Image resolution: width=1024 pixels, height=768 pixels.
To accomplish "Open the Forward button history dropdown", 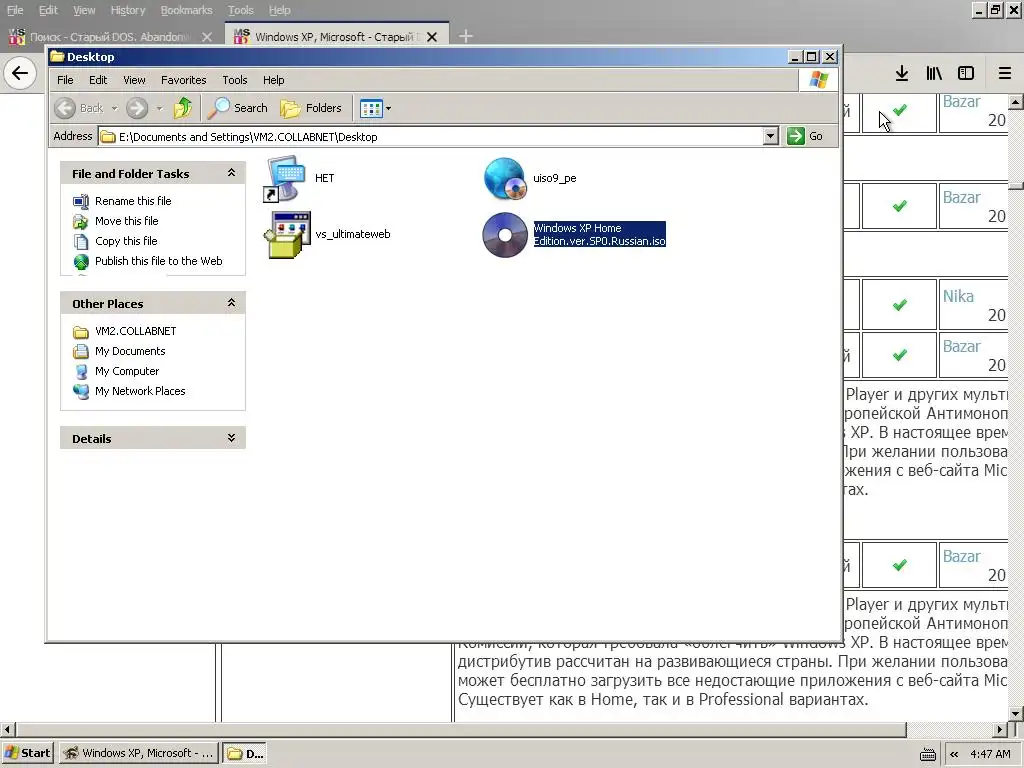I will 159,108.
